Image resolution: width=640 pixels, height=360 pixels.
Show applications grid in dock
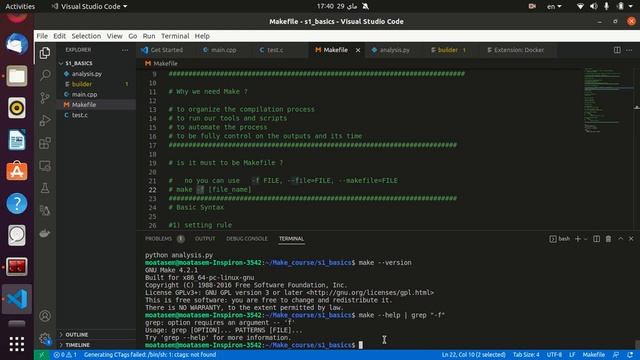click(x=17, y=344)
